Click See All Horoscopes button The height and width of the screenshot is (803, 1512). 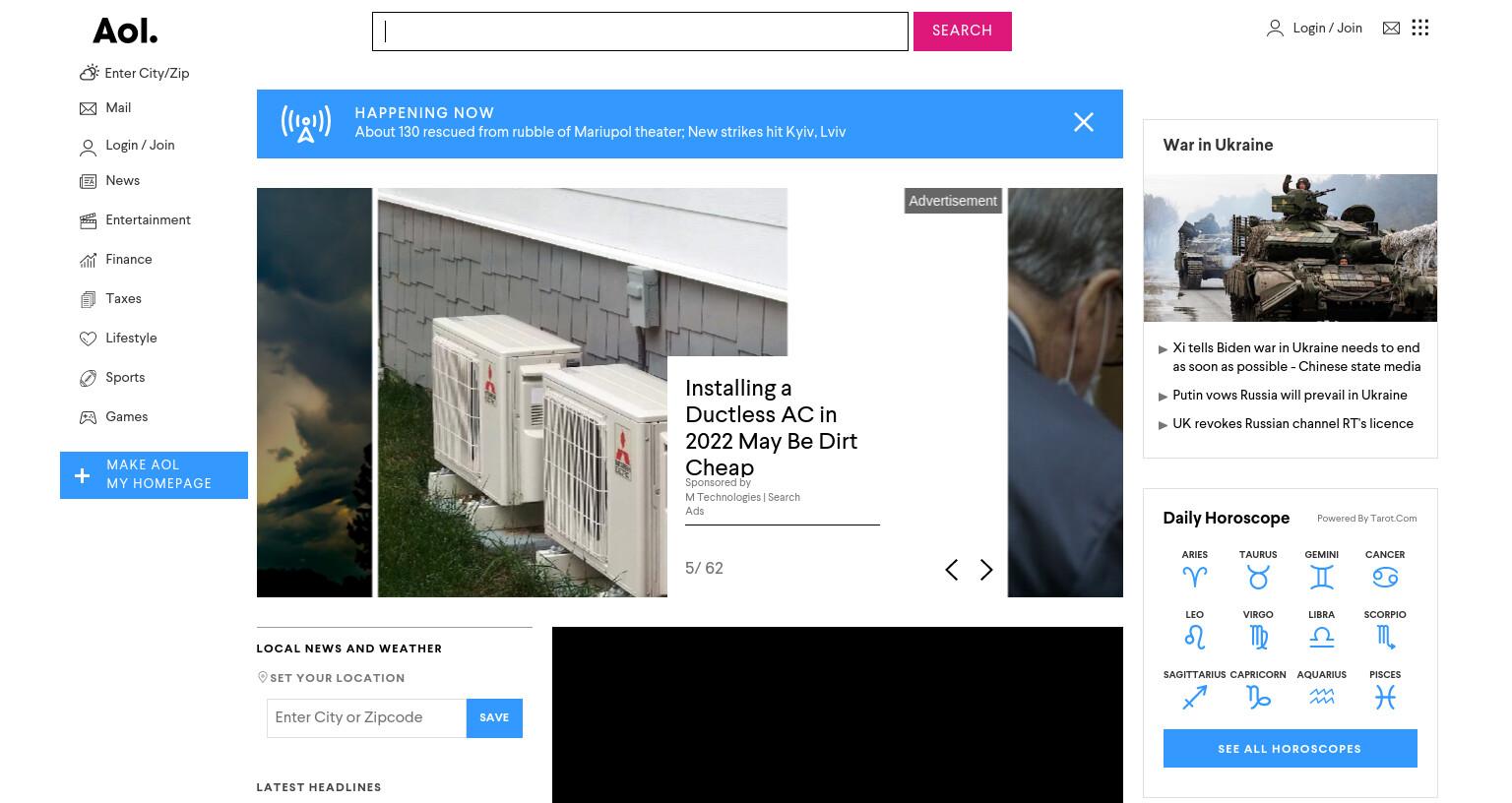click(x=1290, y=749)
